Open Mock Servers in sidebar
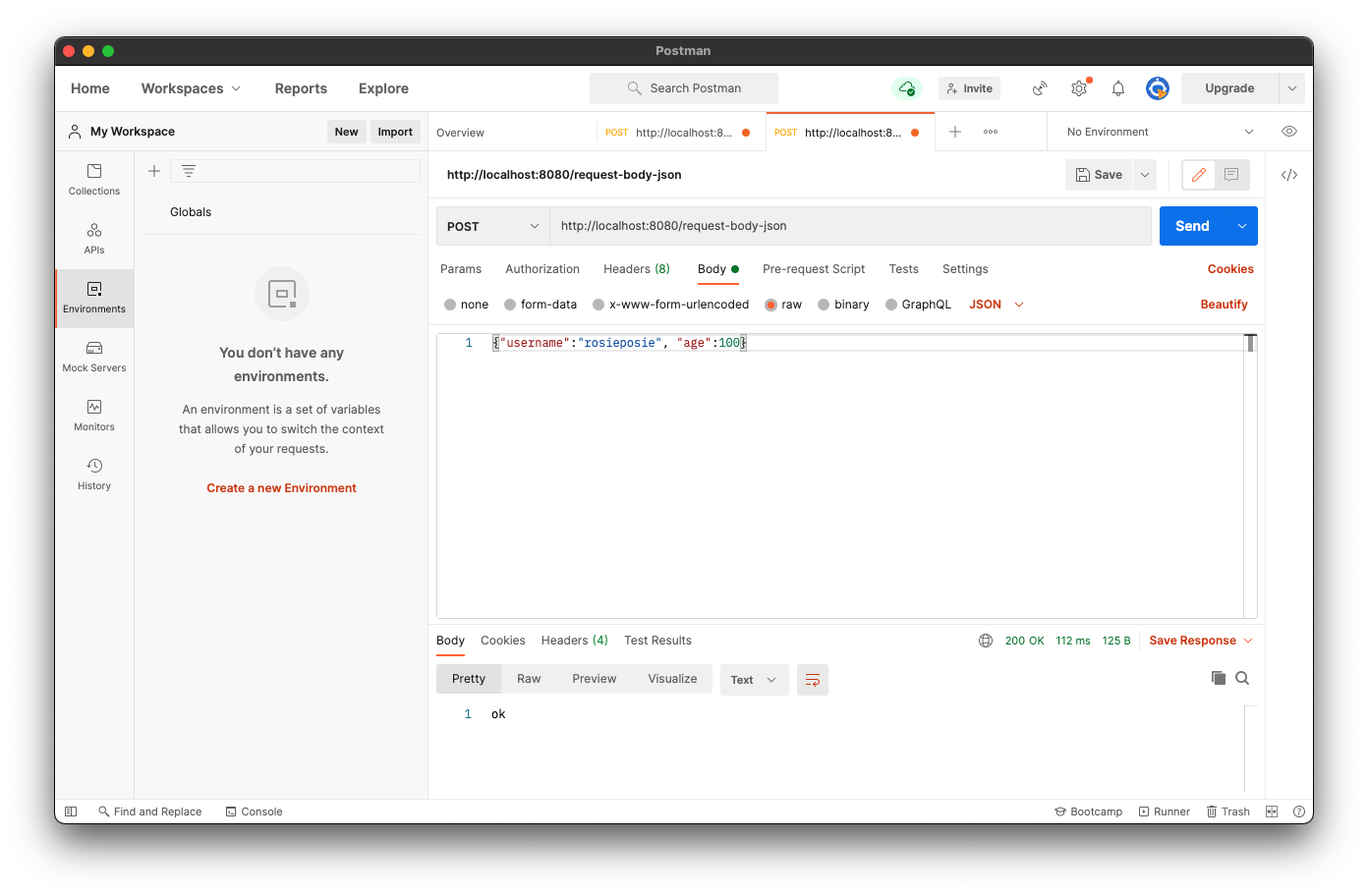Screen dimensions: 1368x896 pyautogui.click(x=94, y=357)
